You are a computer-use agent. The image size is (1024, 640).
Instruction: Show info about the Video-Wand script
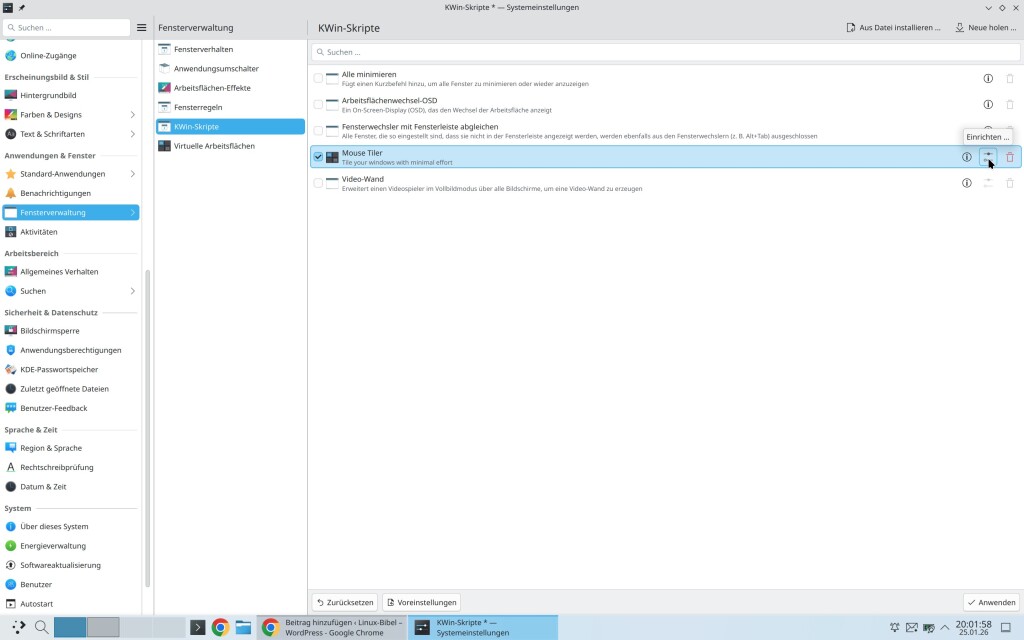[967, 183]
